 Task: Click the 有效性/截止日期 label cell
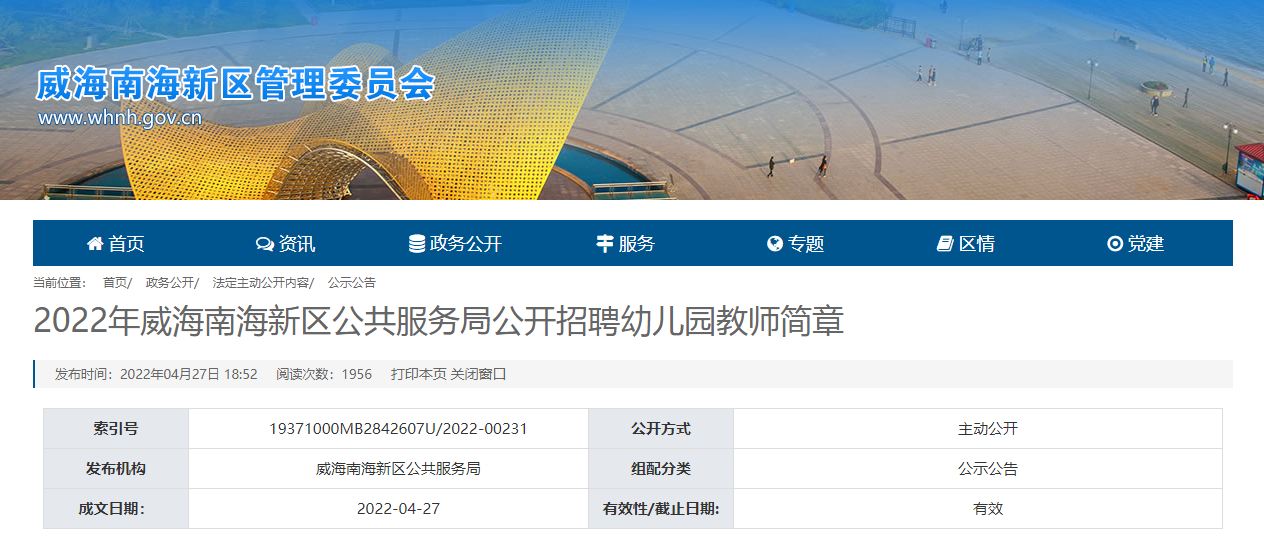[x=661, y=508]
